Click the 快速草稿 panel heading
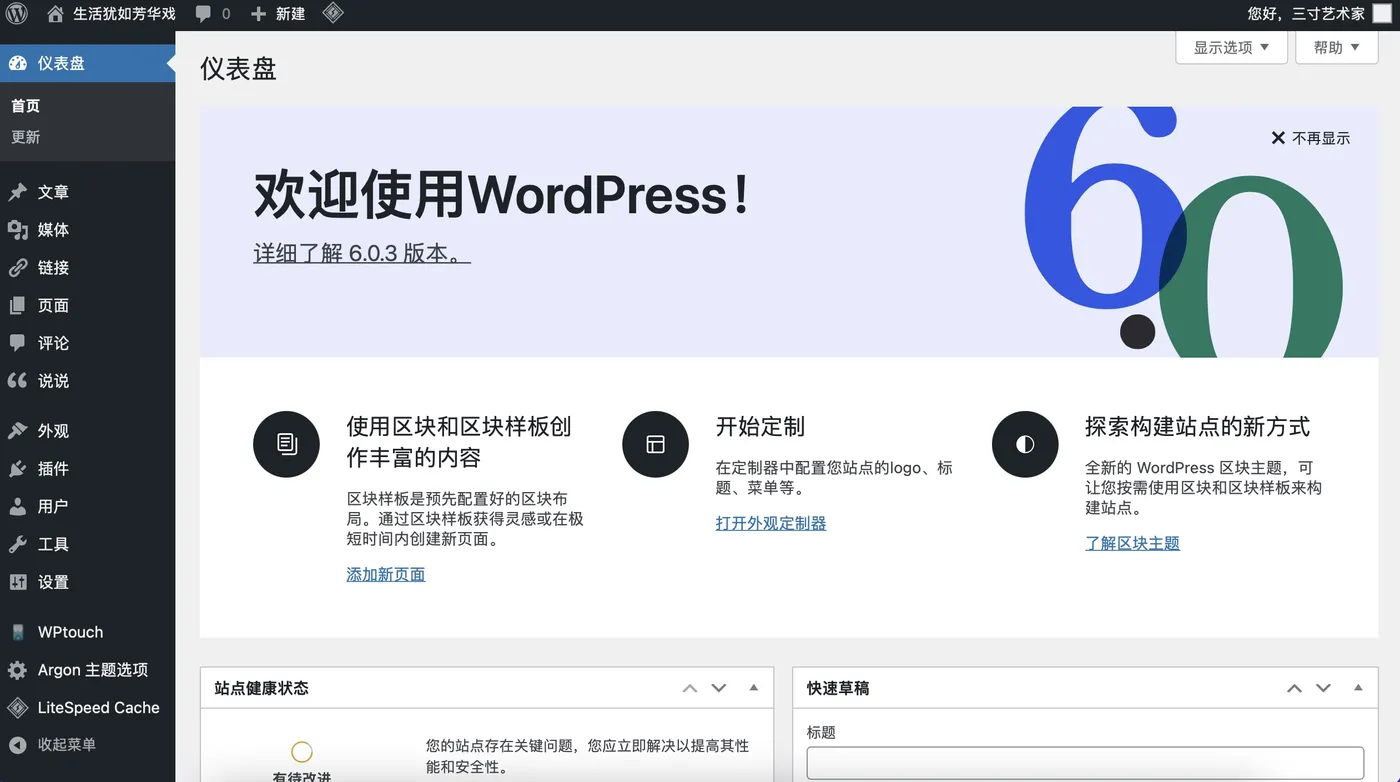 [838, 688]
